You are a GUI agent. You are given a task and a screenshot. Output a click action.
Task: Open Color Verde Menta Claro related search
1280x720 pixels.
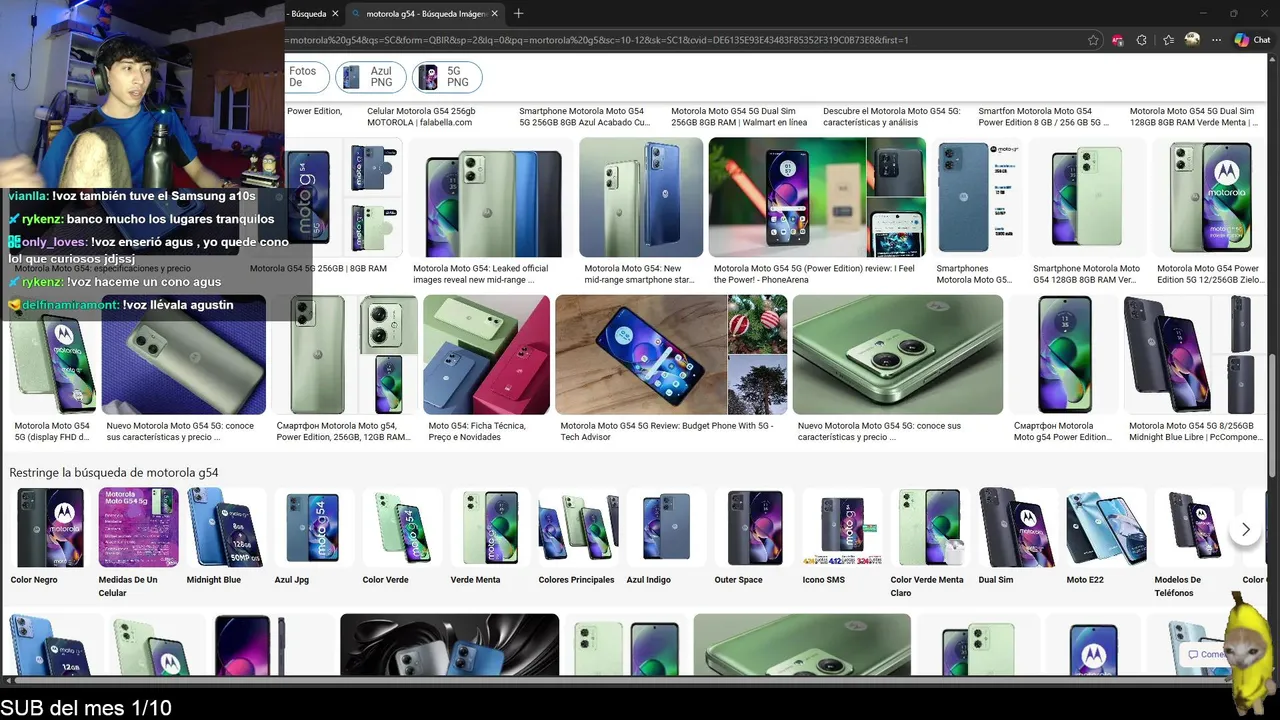[930, 542]
